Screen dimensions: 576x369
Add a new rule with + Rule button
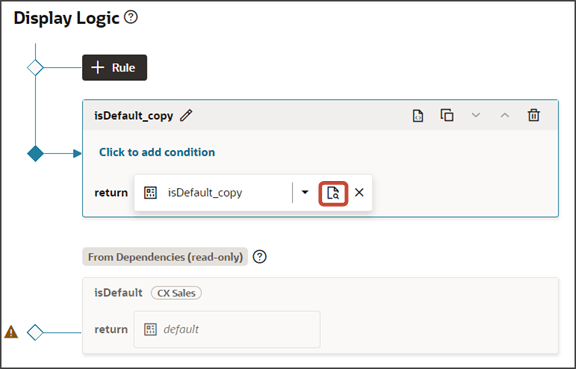click(115, 68)
